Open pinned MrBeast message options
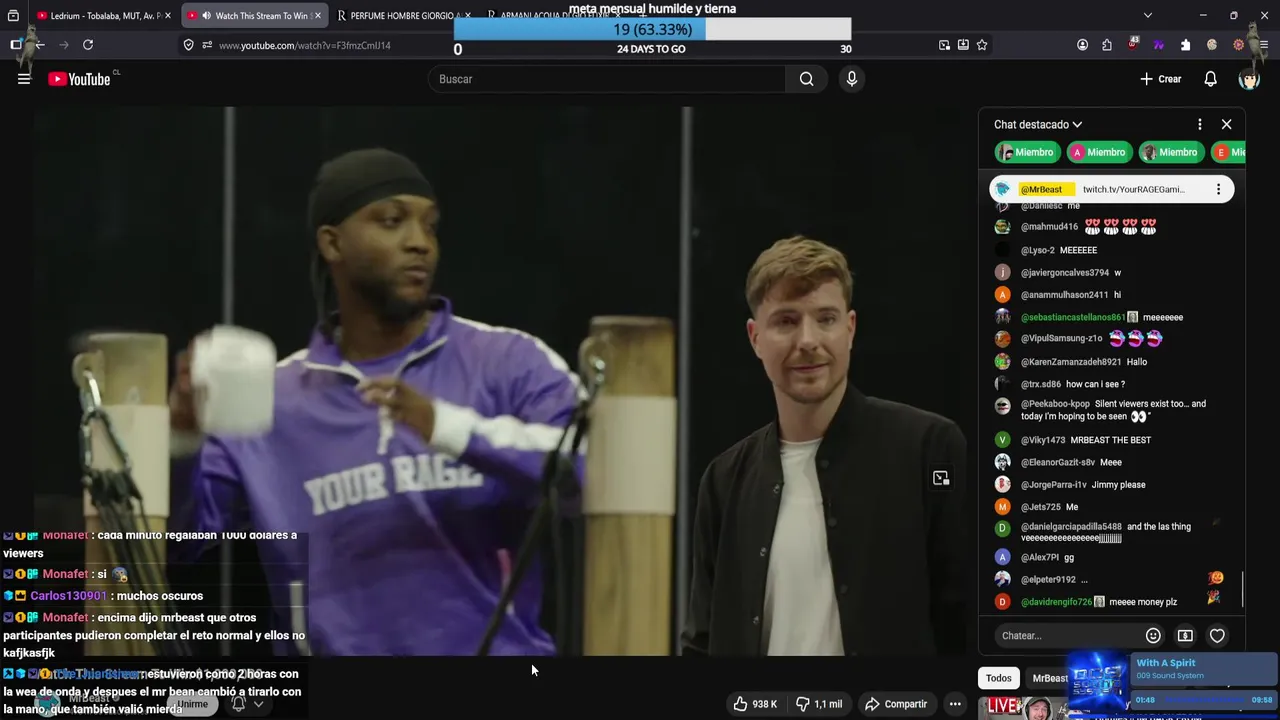The image size is (1280, 720). [1218, 189]
